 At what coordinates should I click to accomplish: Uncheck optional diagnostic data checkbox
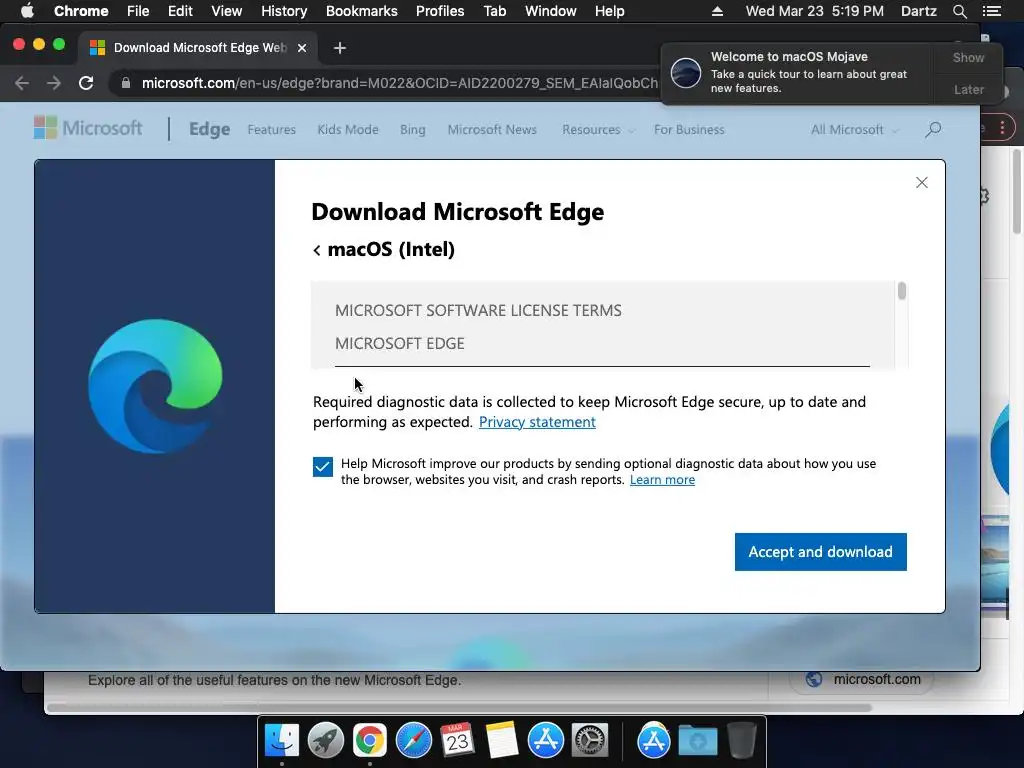tap(323, 466)
